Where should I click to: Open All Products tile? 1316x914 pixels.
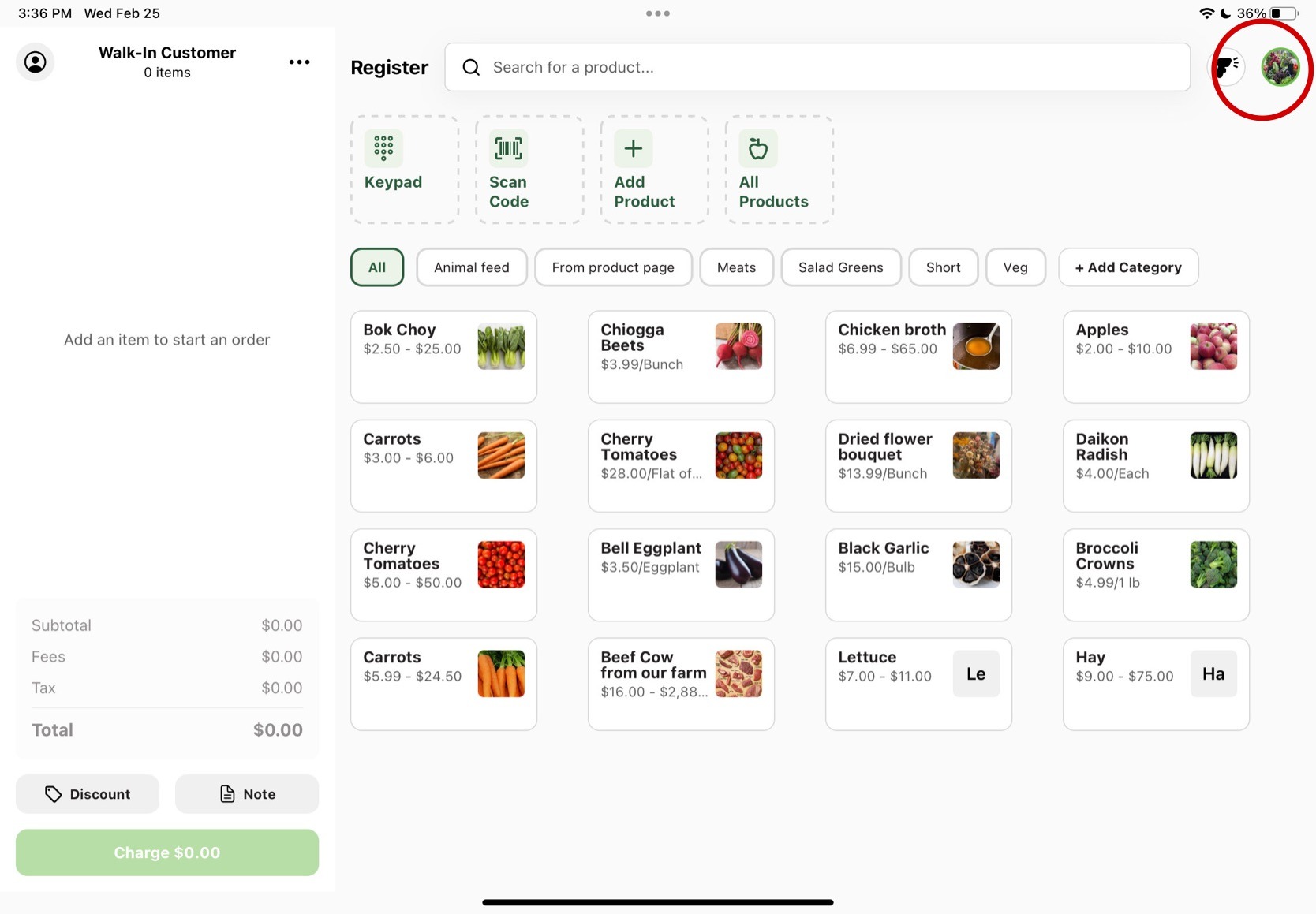[778, 170]
